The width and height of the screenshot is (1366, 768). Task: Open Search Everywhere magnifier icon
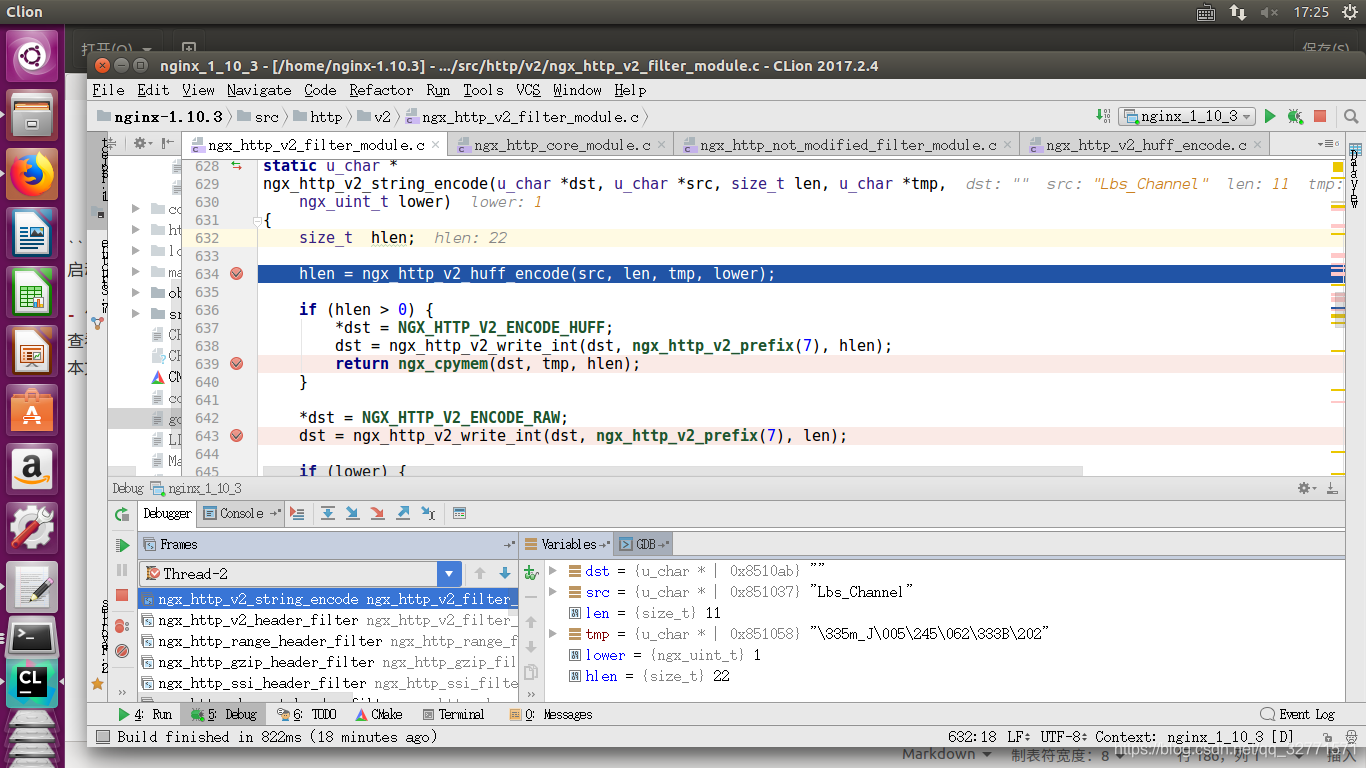pos(1351,116)
